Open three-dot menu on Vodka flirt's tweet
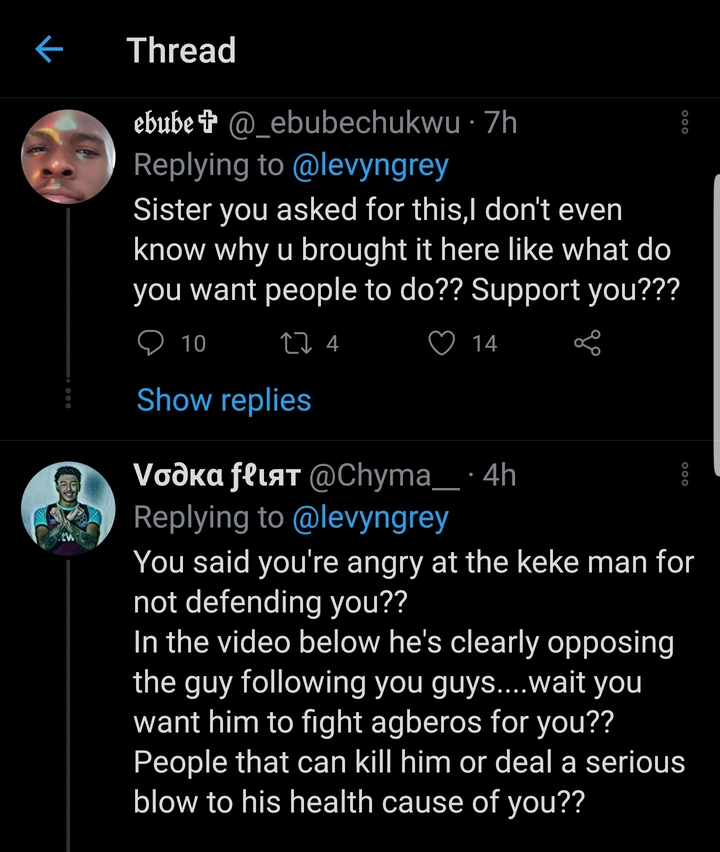The image size is (720, 852). click(x=685, y=475)
